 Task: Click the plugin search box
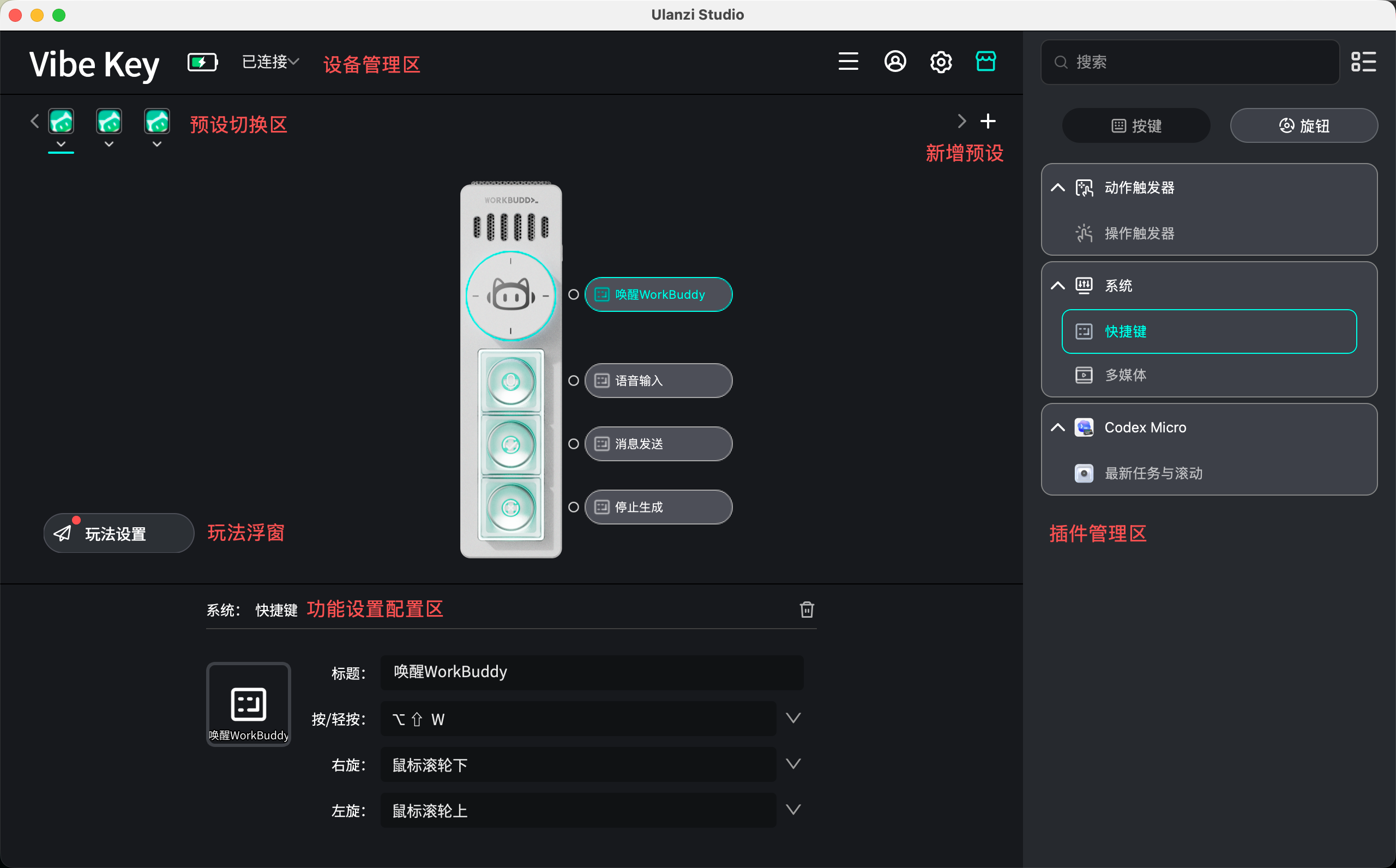click(x=1190, y=62)
